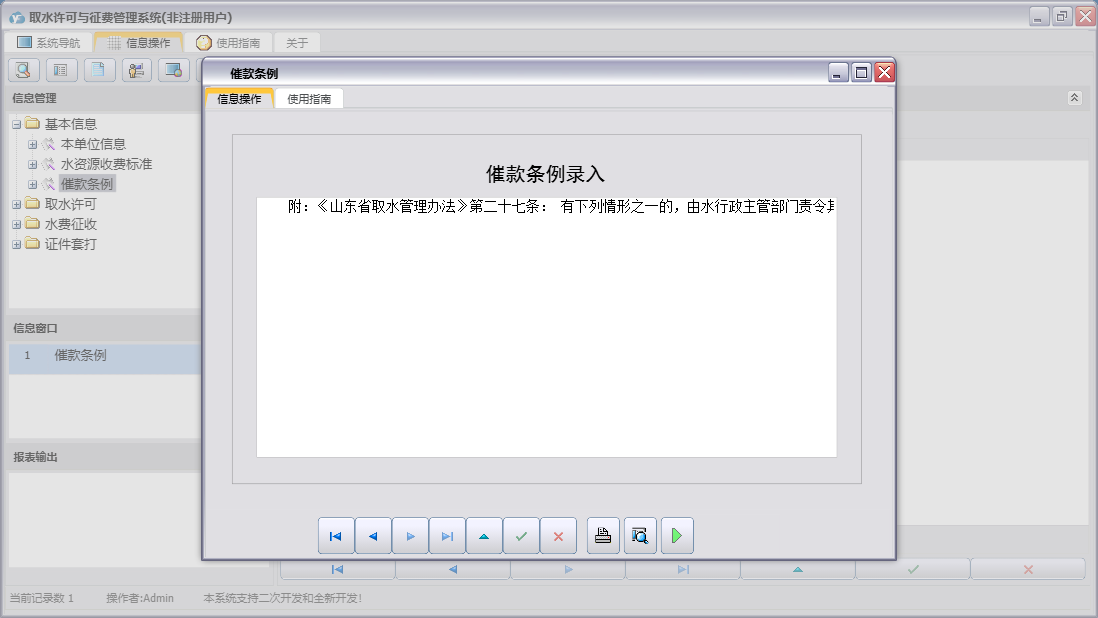Image resolution: width=1098 pixels, height=618 pixels.
Task: Collapse panel using the double-chevron button
Action: click(1074, 98)
